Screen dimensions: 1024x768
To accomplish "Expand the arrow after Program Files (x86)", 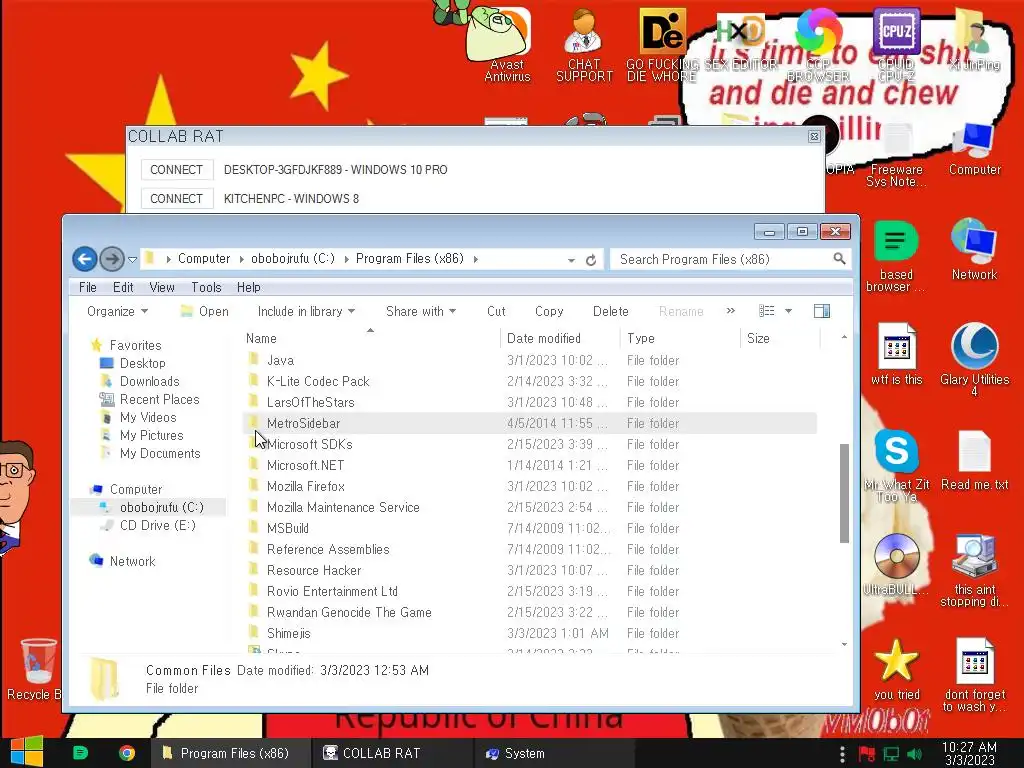I will 475,259.
